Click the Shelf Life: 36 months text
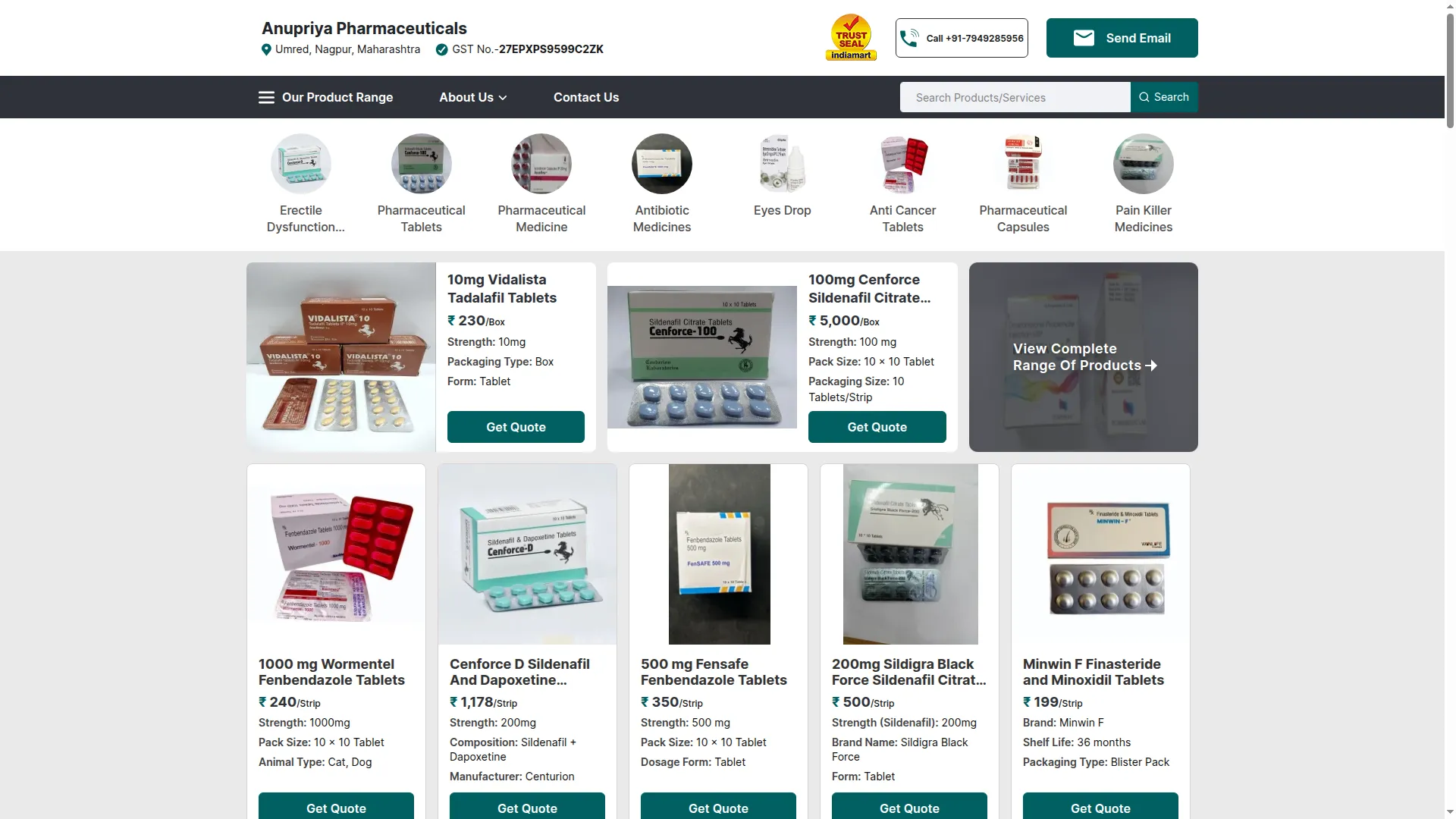This screenshot has height=819, width=1456. pos(1077,742)
